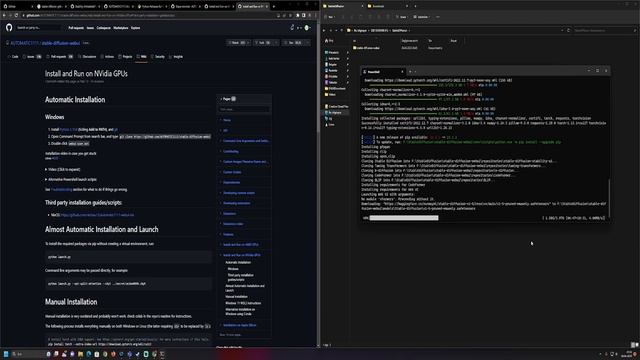Switch to the Projects tab
The image size is (640, 360).
click(x=125, y=57)
